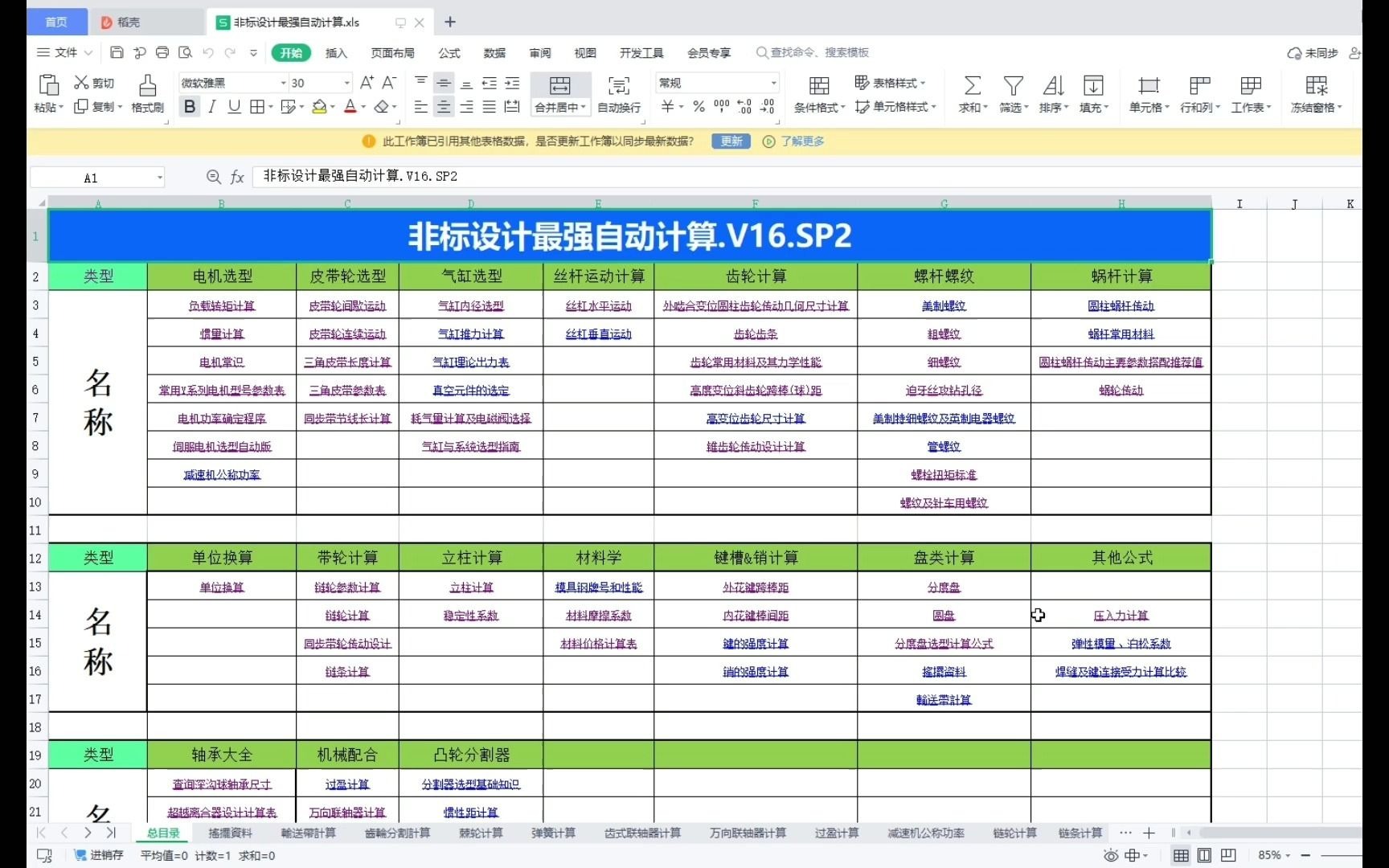This screenshot has height=868, width=1389.
Task: Open the 气缸内径选型 hyperlink
Action: (471, 306)
